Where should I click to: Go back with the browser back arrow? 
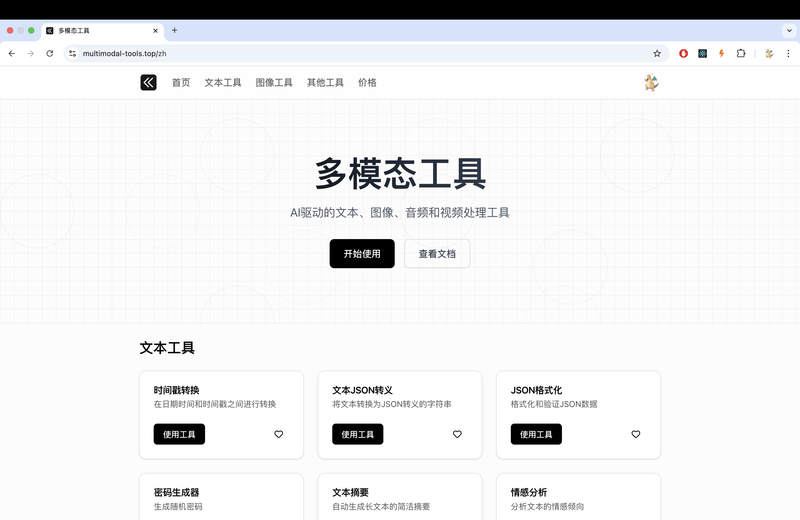pyautogui.click(x=12, y=53)
